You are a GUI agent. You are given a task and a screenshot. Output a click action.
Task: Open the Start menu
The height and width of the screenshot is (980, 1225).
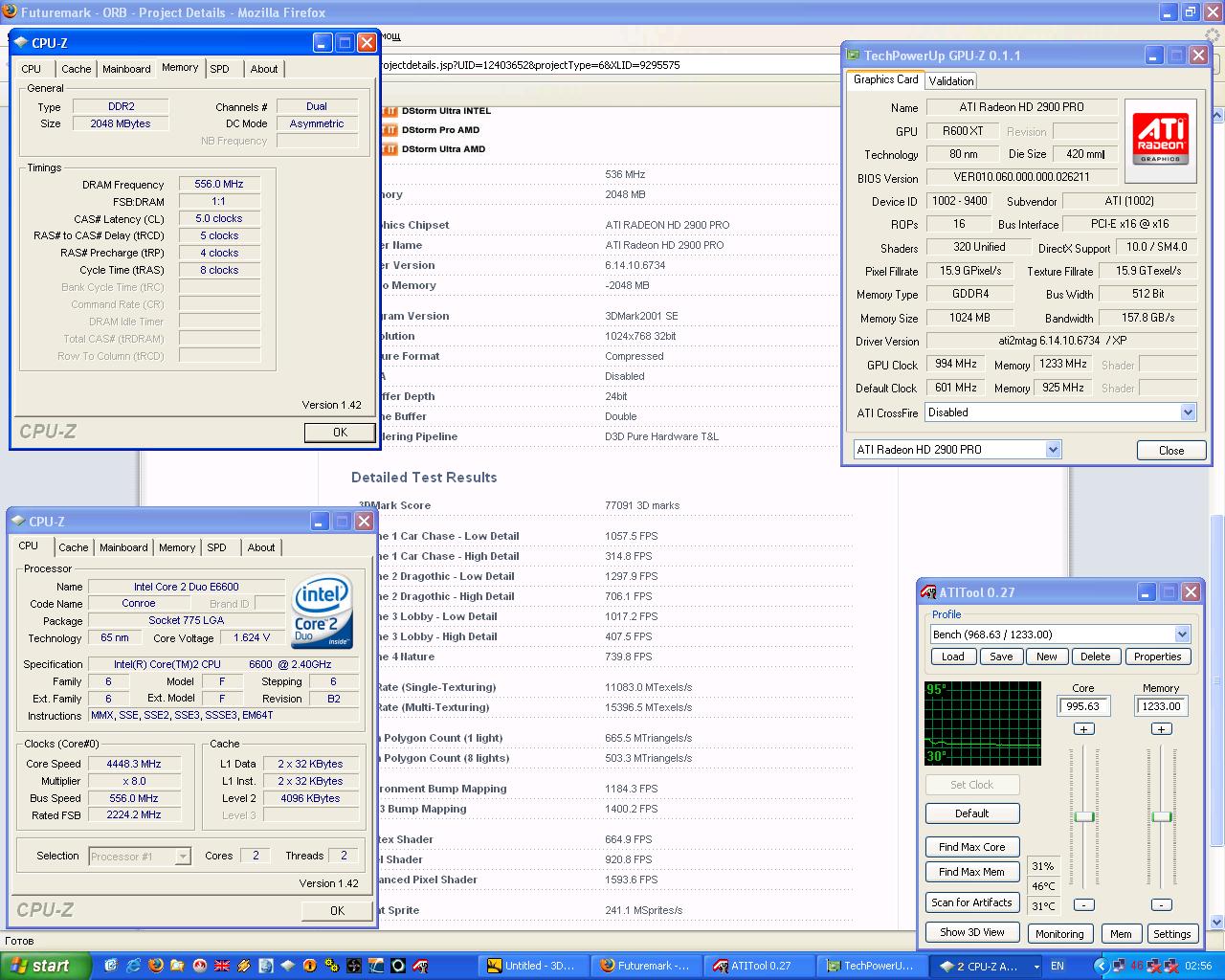tap(45, 966)
